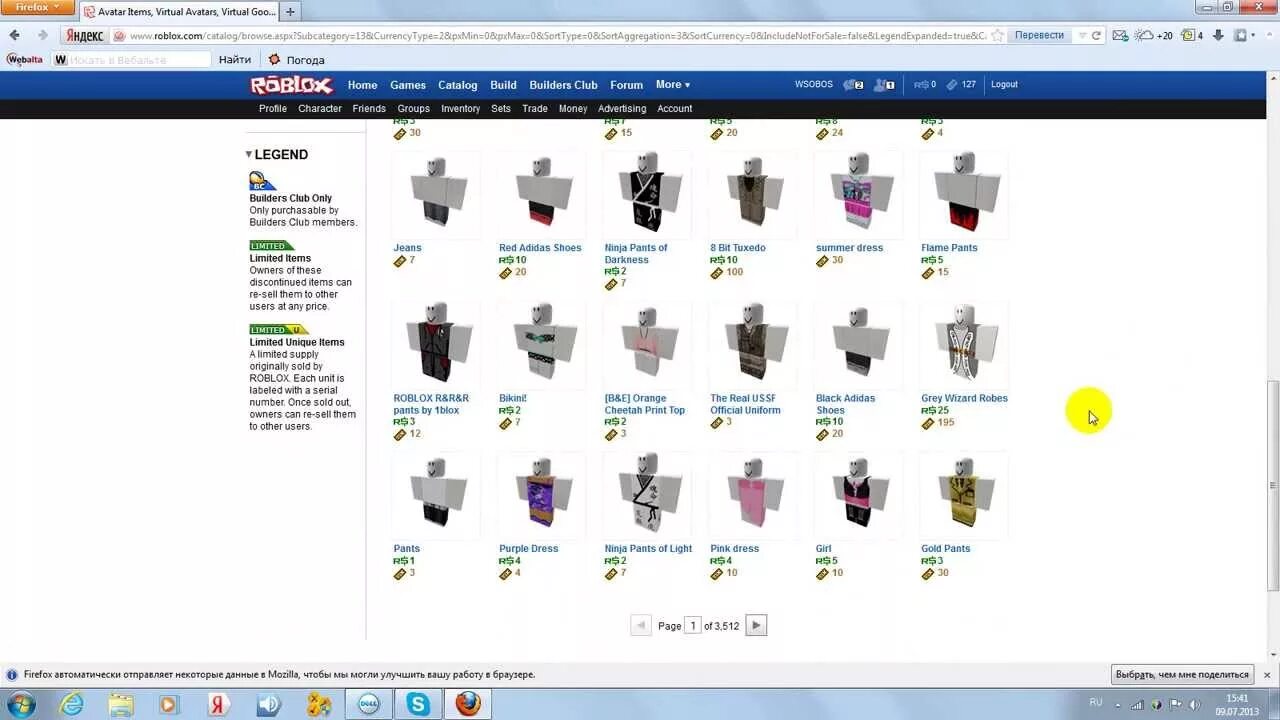Viewport: 1280px width, 720px height.
Task: Go to Trade in sub navigation
Action: (535, 109)
